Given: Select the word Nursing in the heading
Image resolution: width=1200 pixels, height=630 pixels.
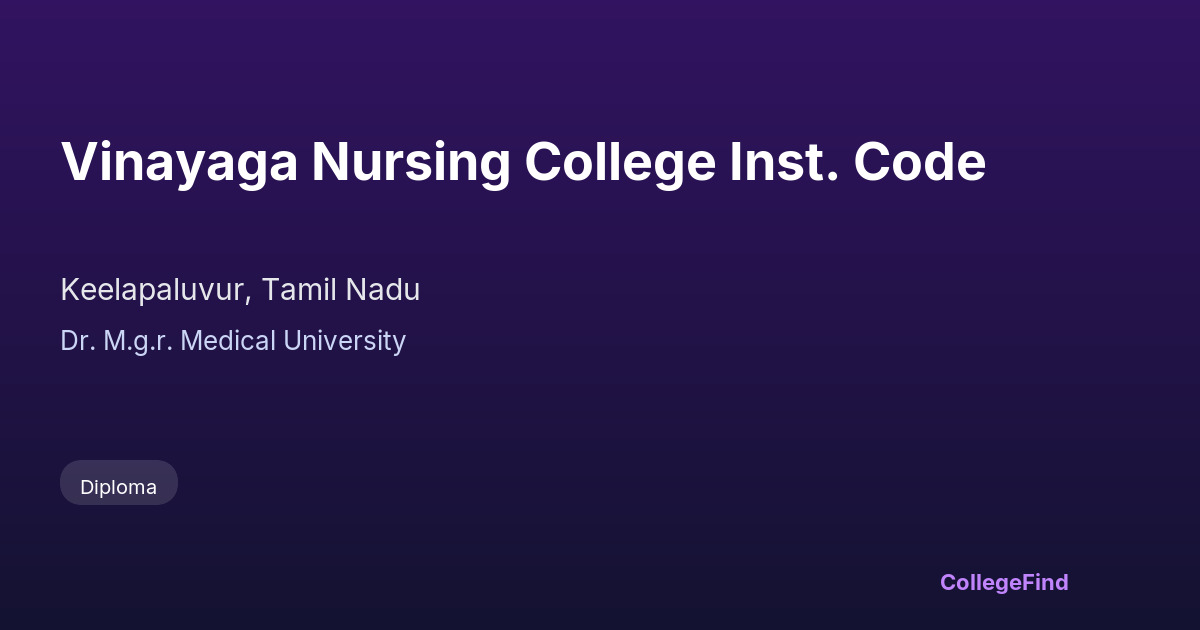Looking at the screenshot, I should click(410, 162).
